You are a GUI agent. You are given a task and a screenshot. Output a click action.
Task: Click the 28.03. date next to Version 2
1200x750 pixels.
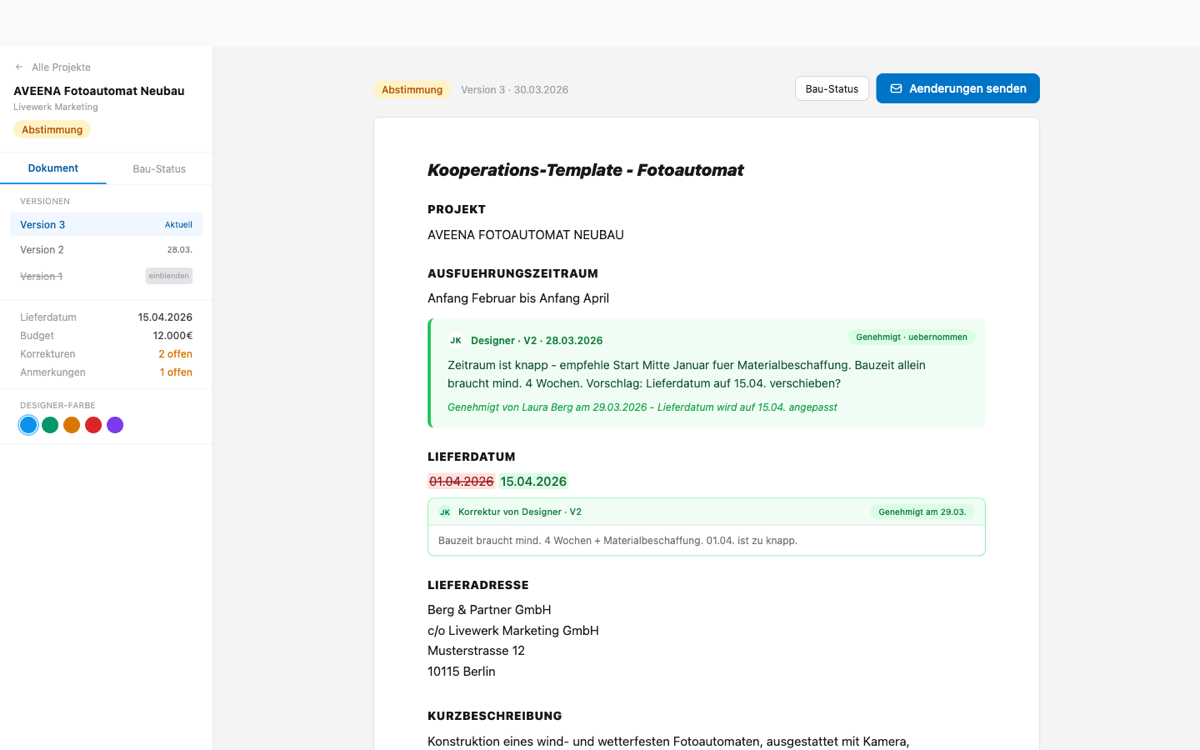(x=180, y=250)
